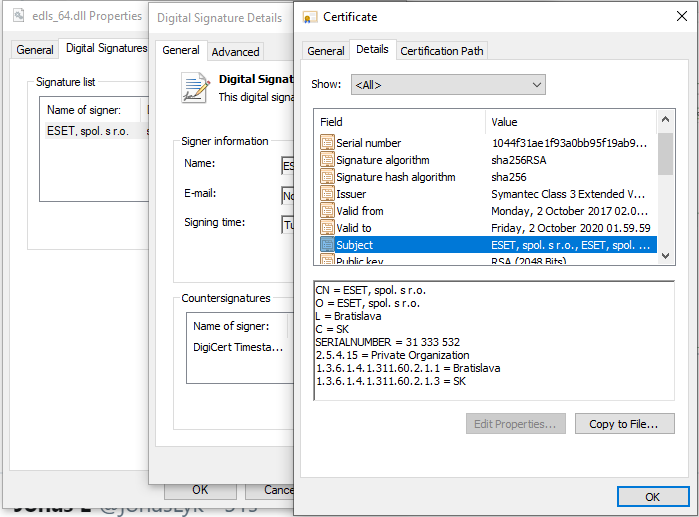Viewport: 699px width, 517px height.
Task: Open Advanced tab in Digital Signature Details
Action: pyautogui.click(x=235, y=52)
